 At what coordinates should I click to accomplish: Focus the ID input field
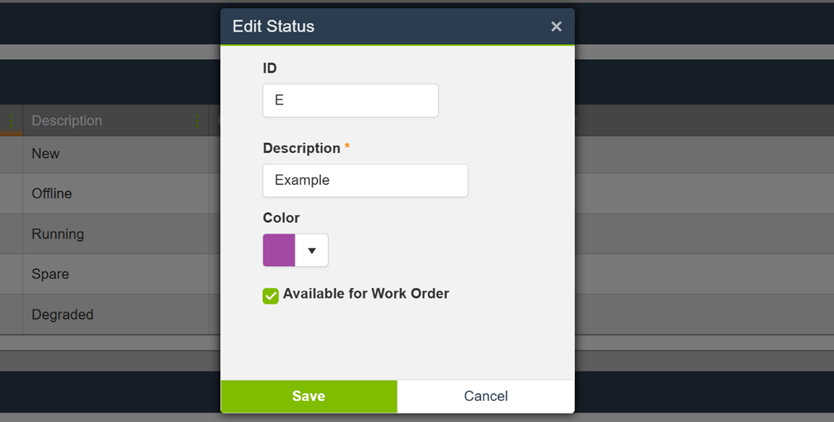click(350, 101)
